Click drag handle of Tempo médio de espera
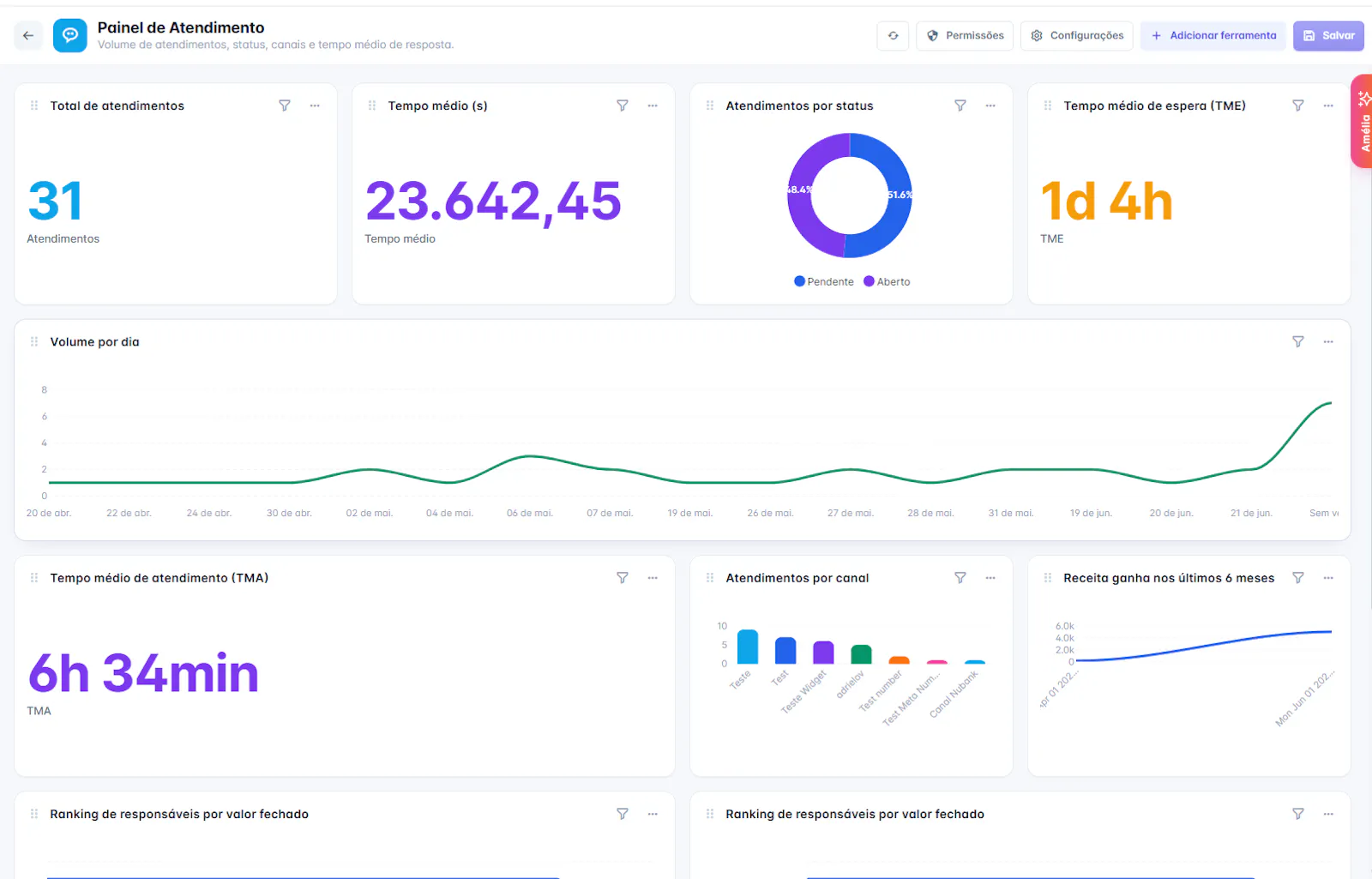 click(1048, 105)
